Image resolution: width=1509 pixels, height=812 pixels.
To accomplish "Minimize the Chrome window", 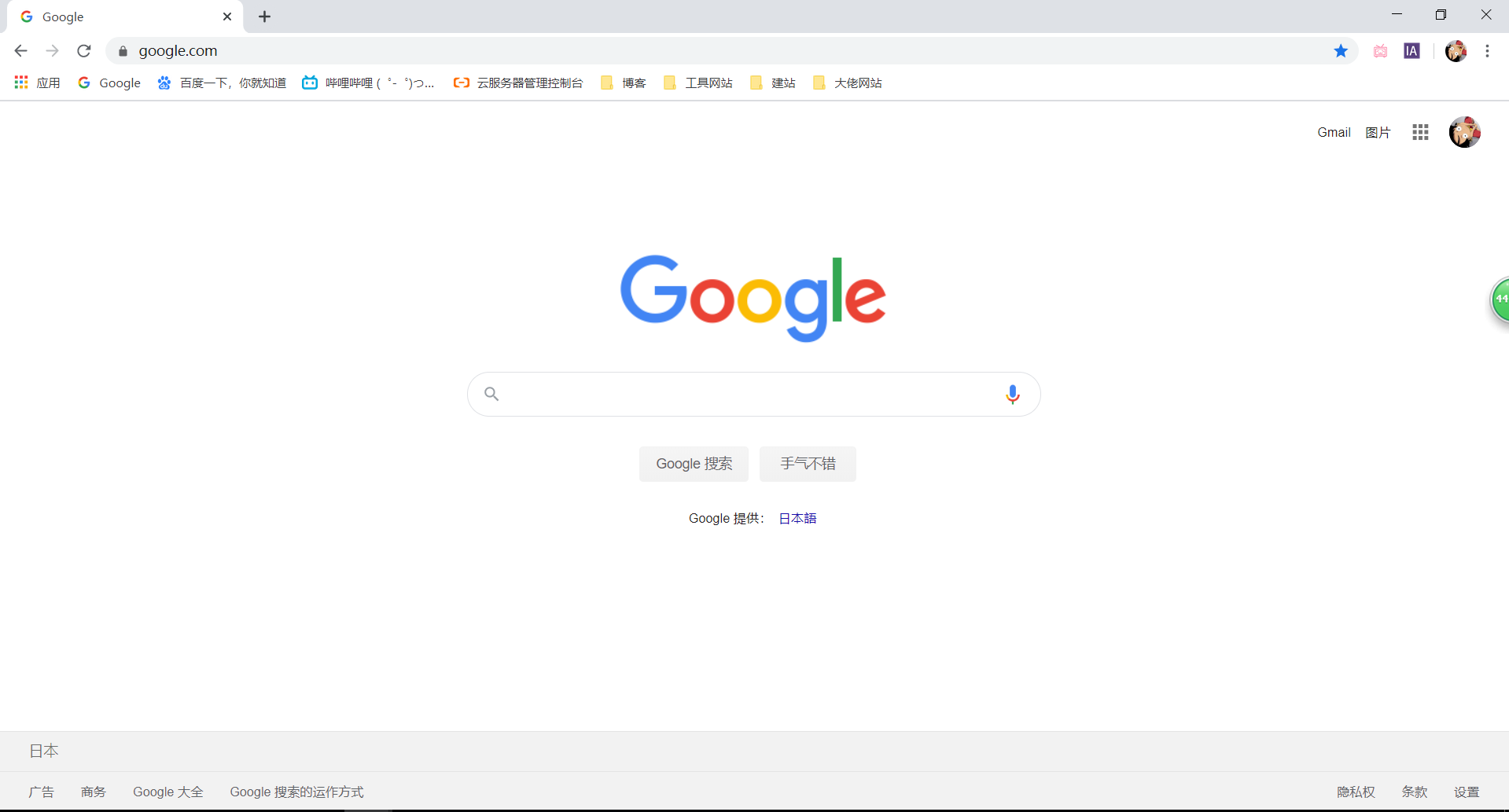I will coord(1397,14).
